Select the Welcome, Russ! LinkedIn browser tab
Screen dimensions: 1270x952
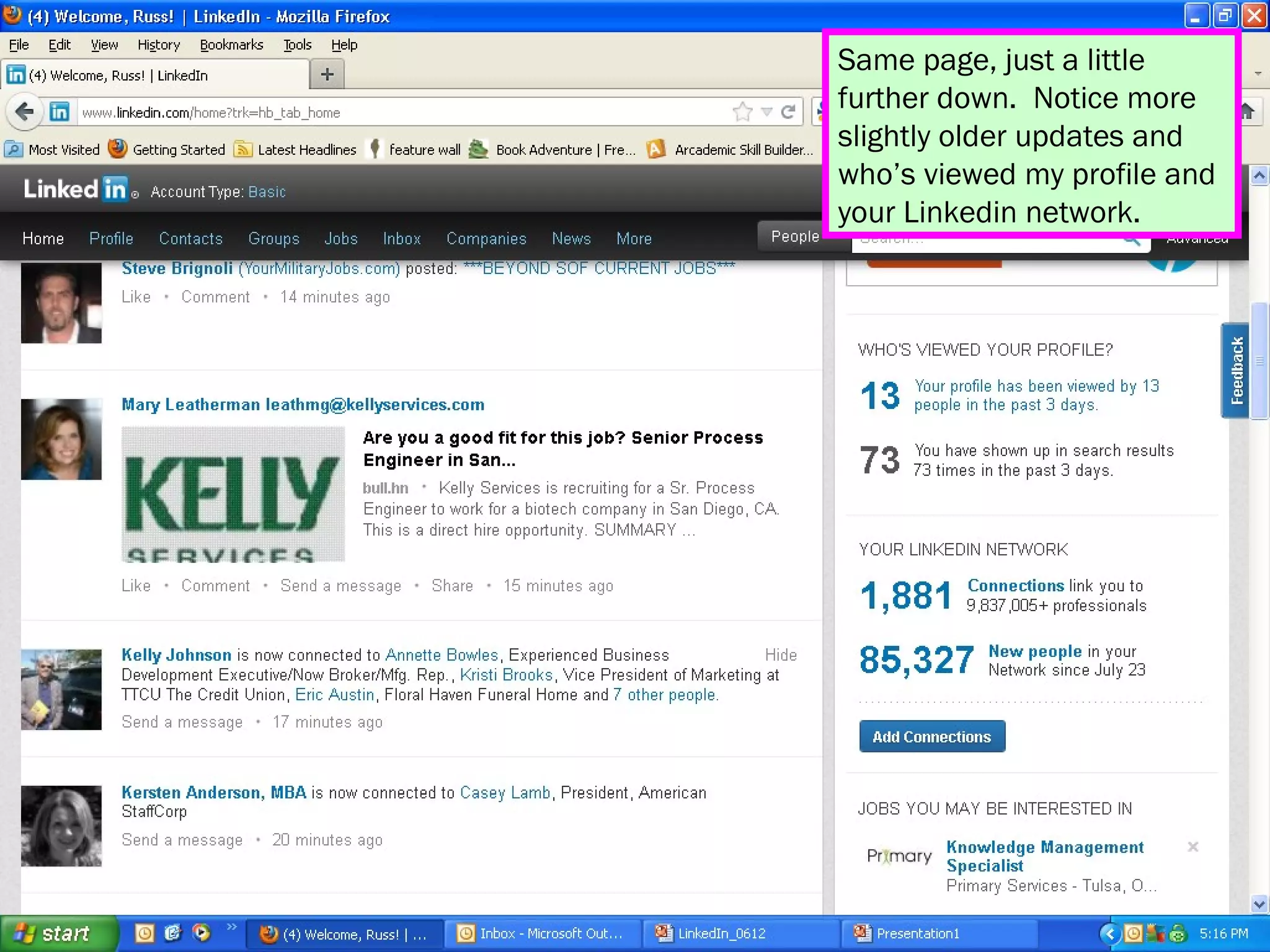click(155, 75)
